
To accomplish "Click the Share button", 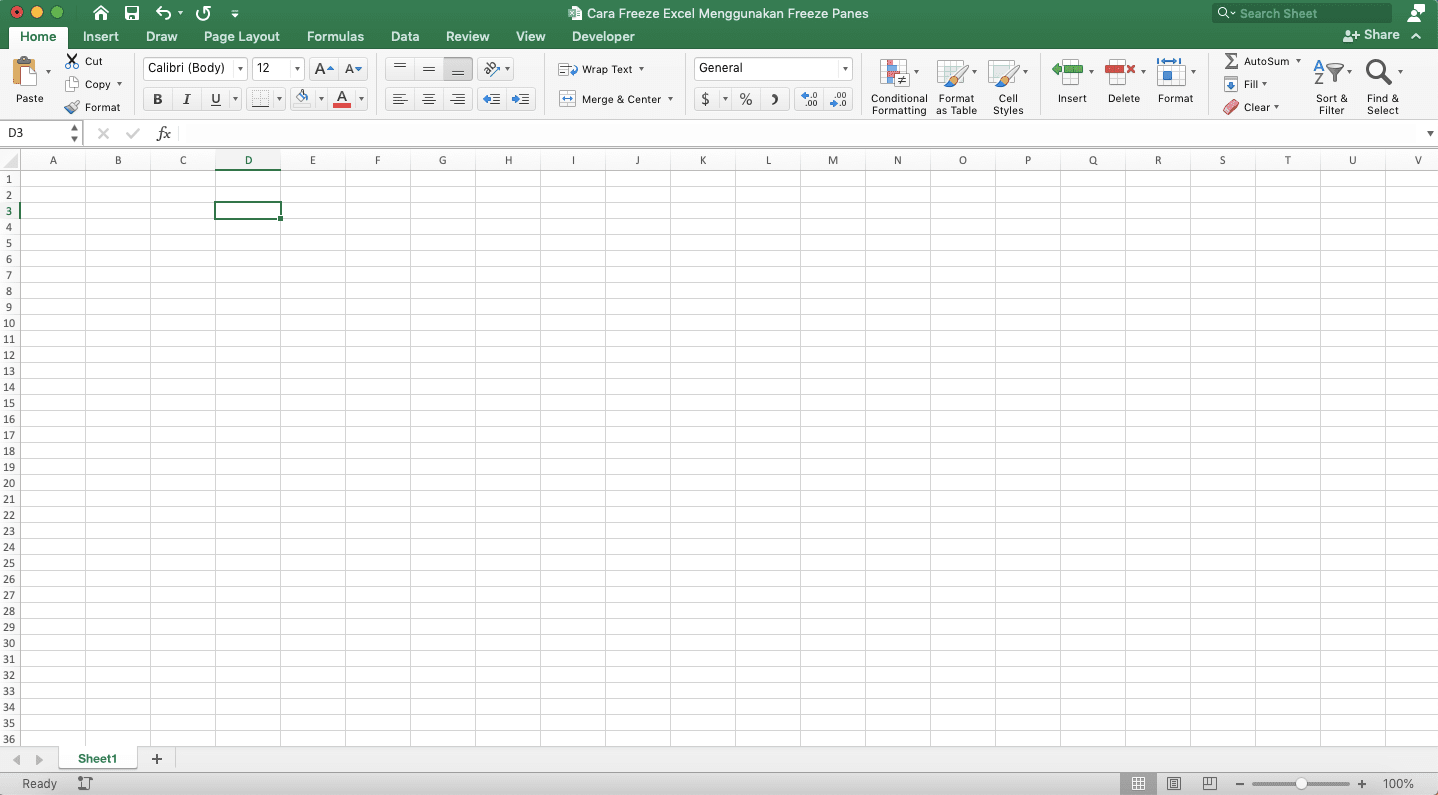I will [1373, 35].
